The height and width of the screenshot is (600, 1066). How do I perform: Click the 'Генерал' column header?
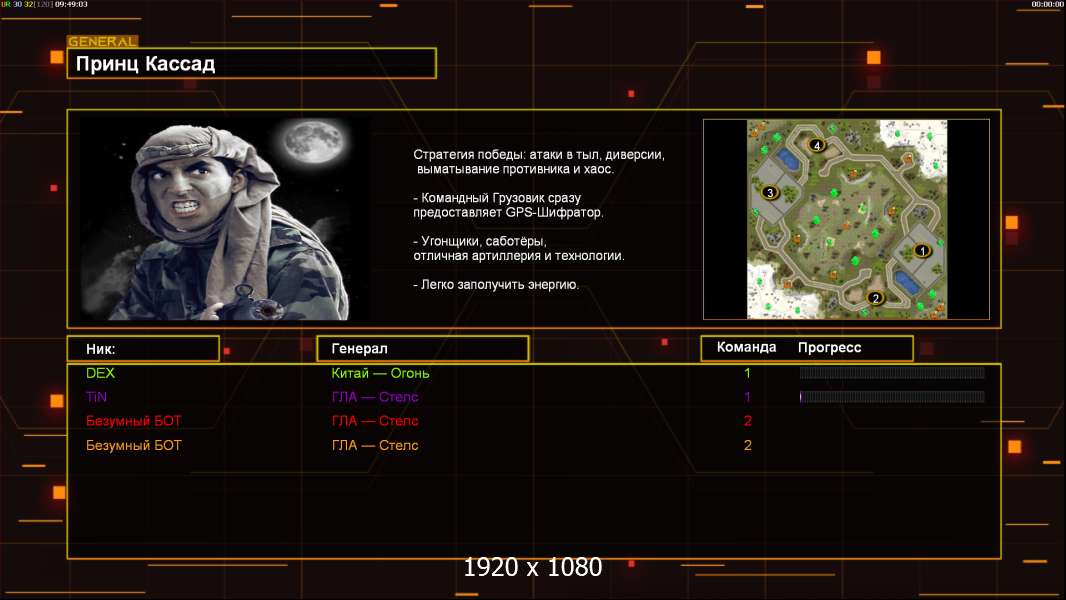(x=423, y=349)
